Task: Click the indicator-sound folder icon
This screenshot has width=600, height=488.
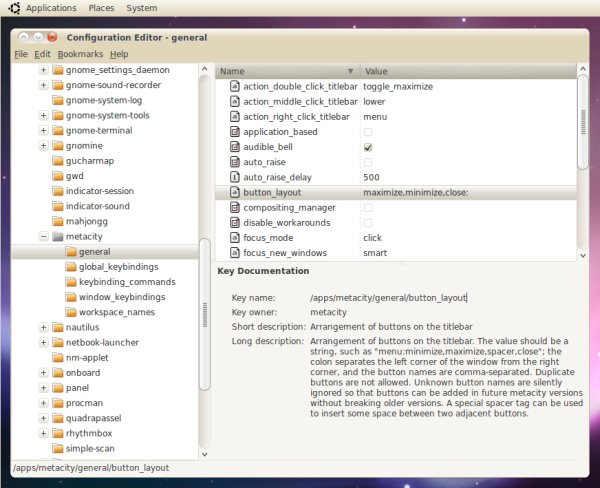Action: (58, 206)
